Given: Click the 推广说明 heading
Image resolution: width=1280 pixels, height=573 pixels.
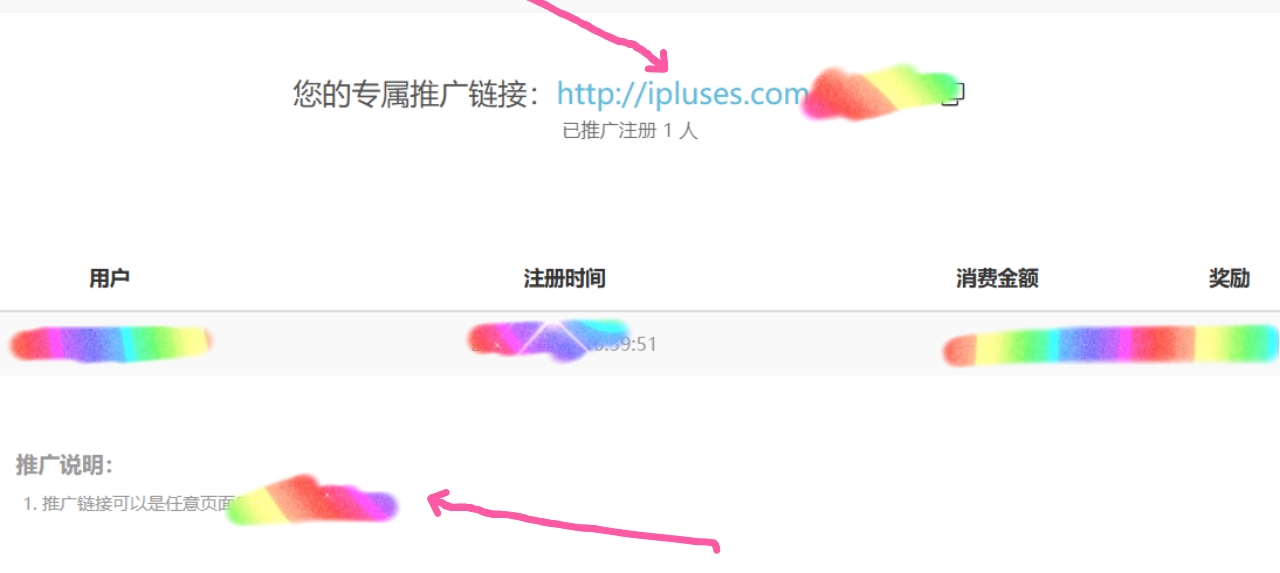Looking at the screenshot, I should [x=65, y=465].
